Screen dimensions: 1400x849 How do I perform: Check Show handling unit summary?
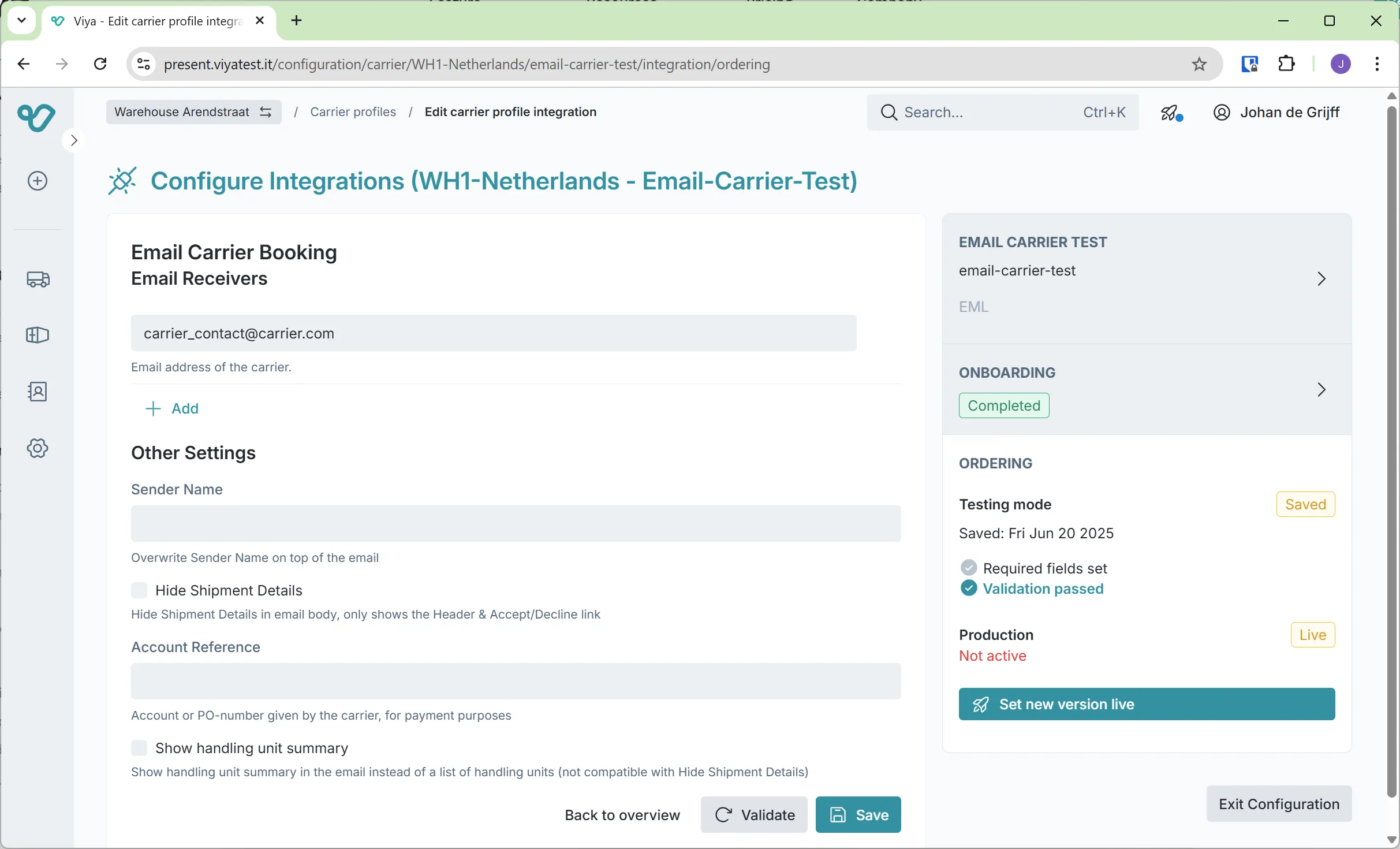point(140,748)
